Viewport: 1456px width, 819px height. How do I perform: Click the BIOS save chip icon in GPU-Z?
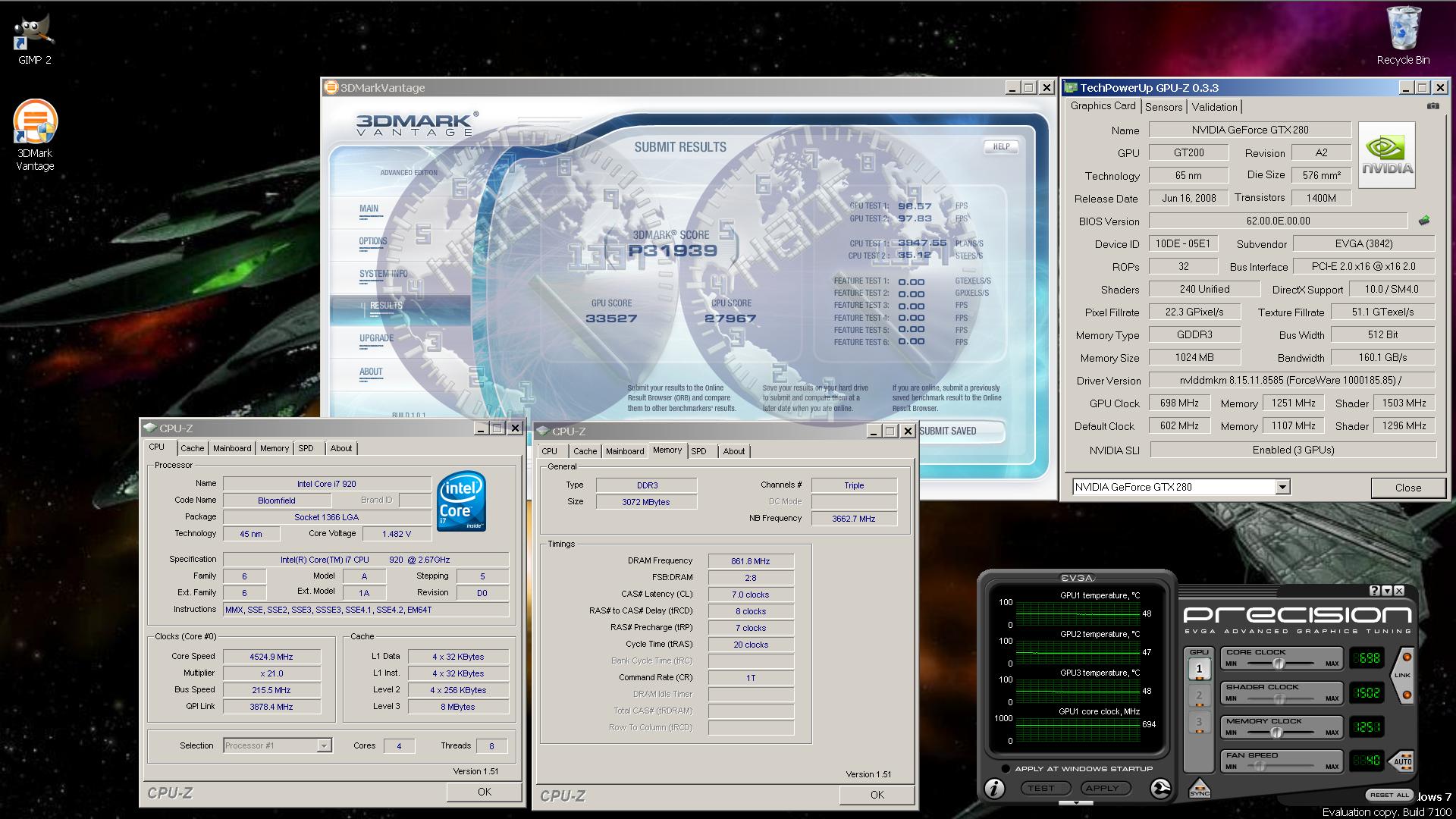click(1423, 221)
